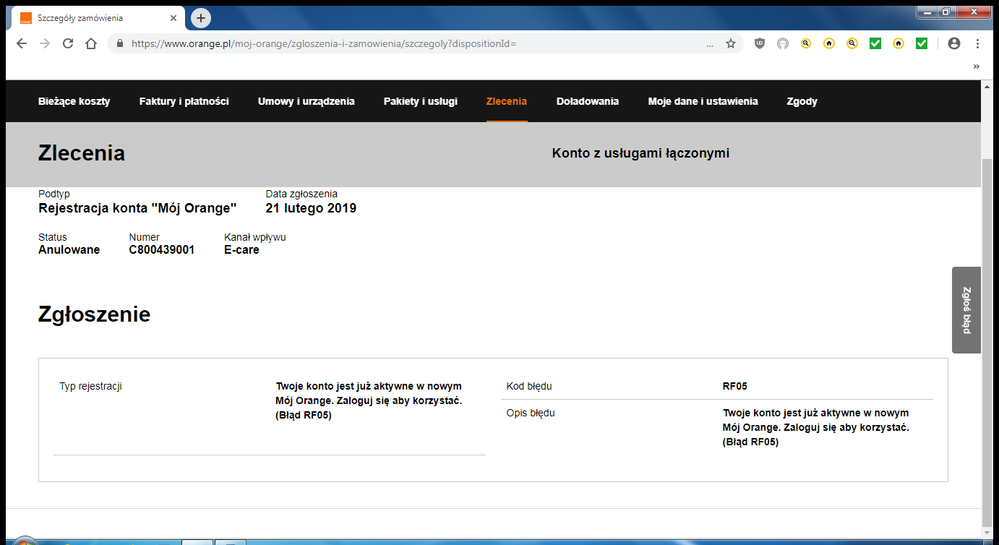Click the date 21 lutego 2019
999x545 pixels.
311,208
